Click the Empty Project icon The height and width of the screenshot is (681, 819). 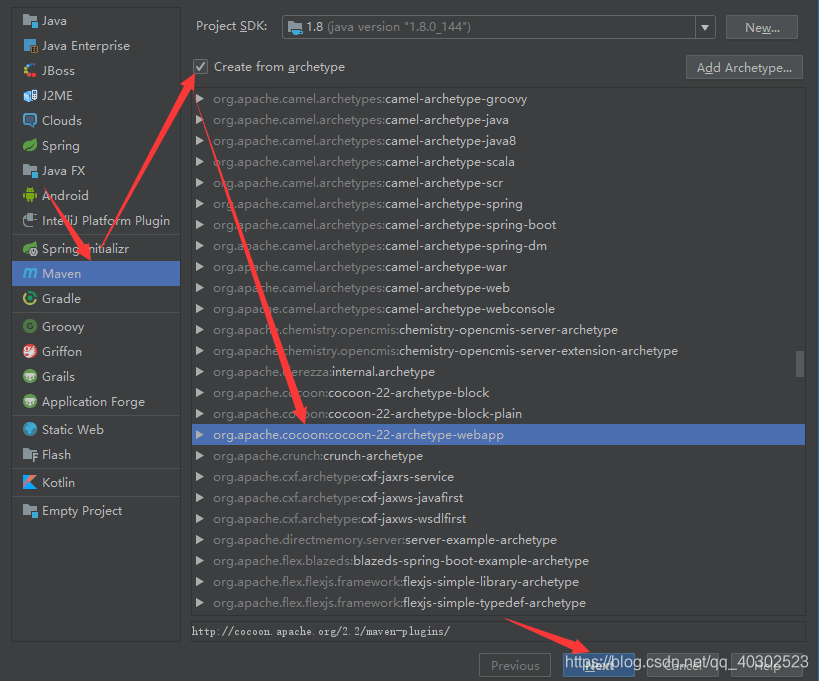pyautogui.click(x=30, y=511)
